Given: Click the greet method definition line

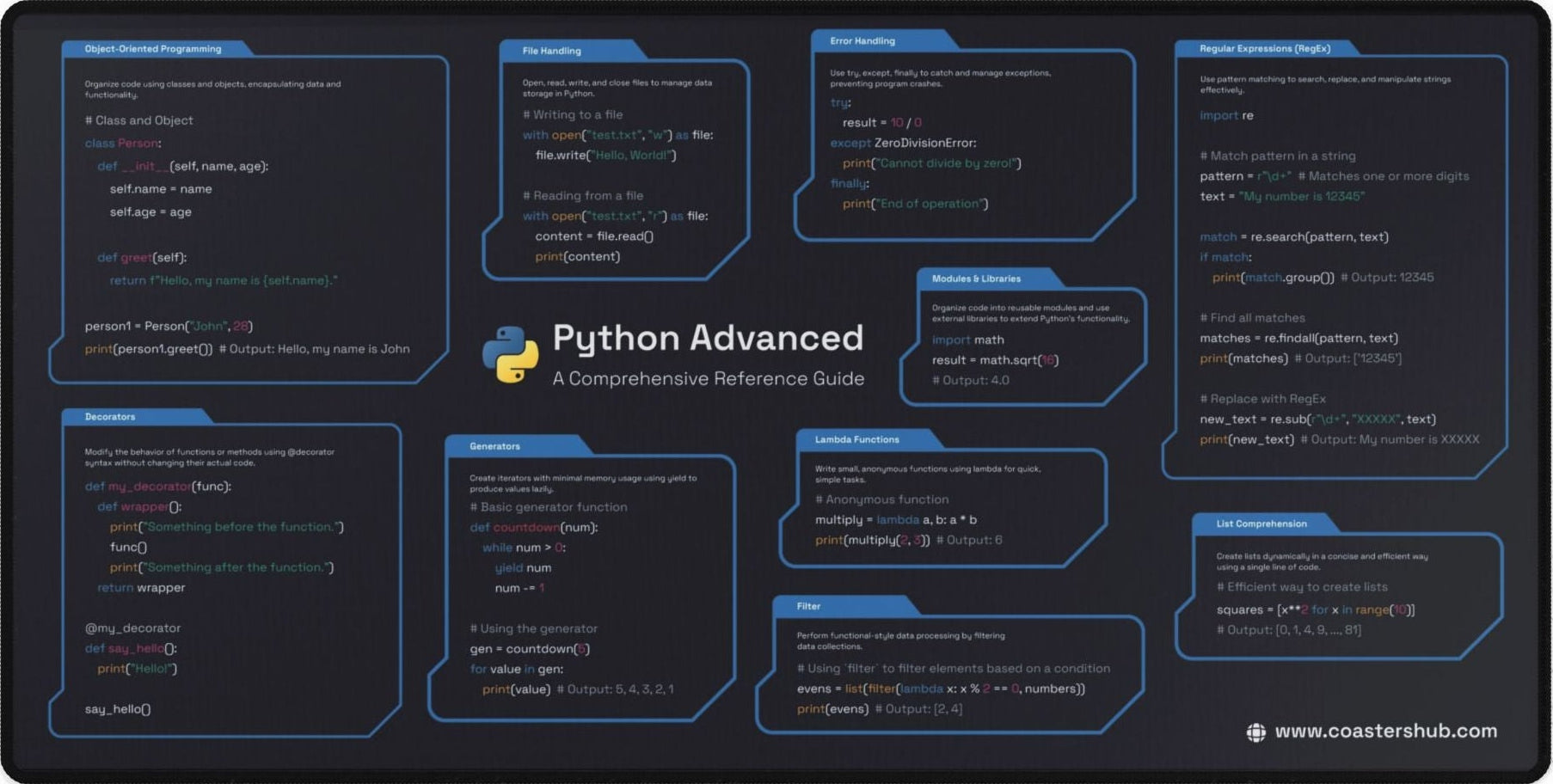Looking at the screenshot, I should click(142, 257).
